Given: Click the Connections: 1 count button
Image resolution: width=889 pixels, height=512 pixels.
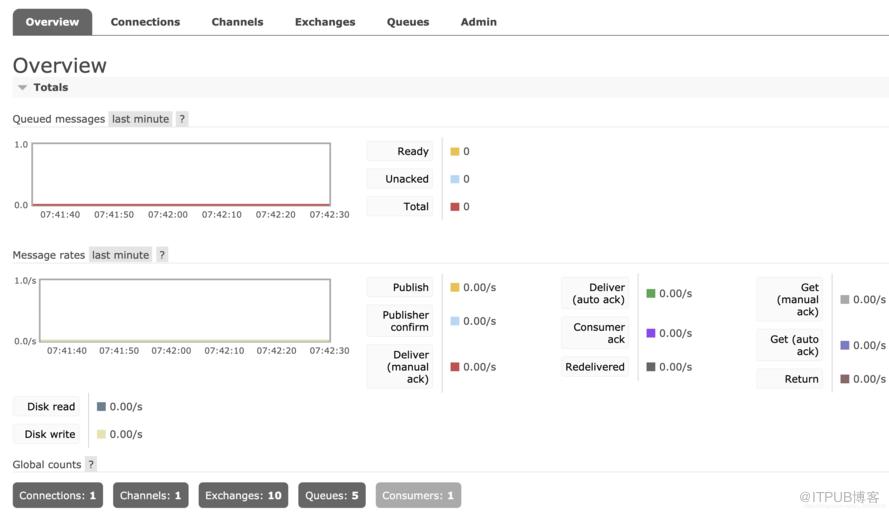Looking at the screenshot, I should coord(58,495).
